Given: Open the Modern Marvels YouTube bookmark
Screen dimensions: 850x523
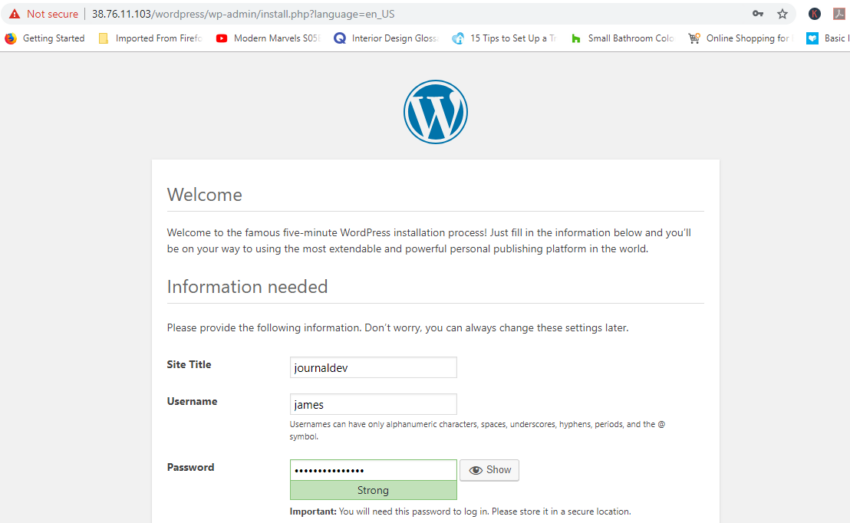Looking at the screenshot, I should (268, 38).
